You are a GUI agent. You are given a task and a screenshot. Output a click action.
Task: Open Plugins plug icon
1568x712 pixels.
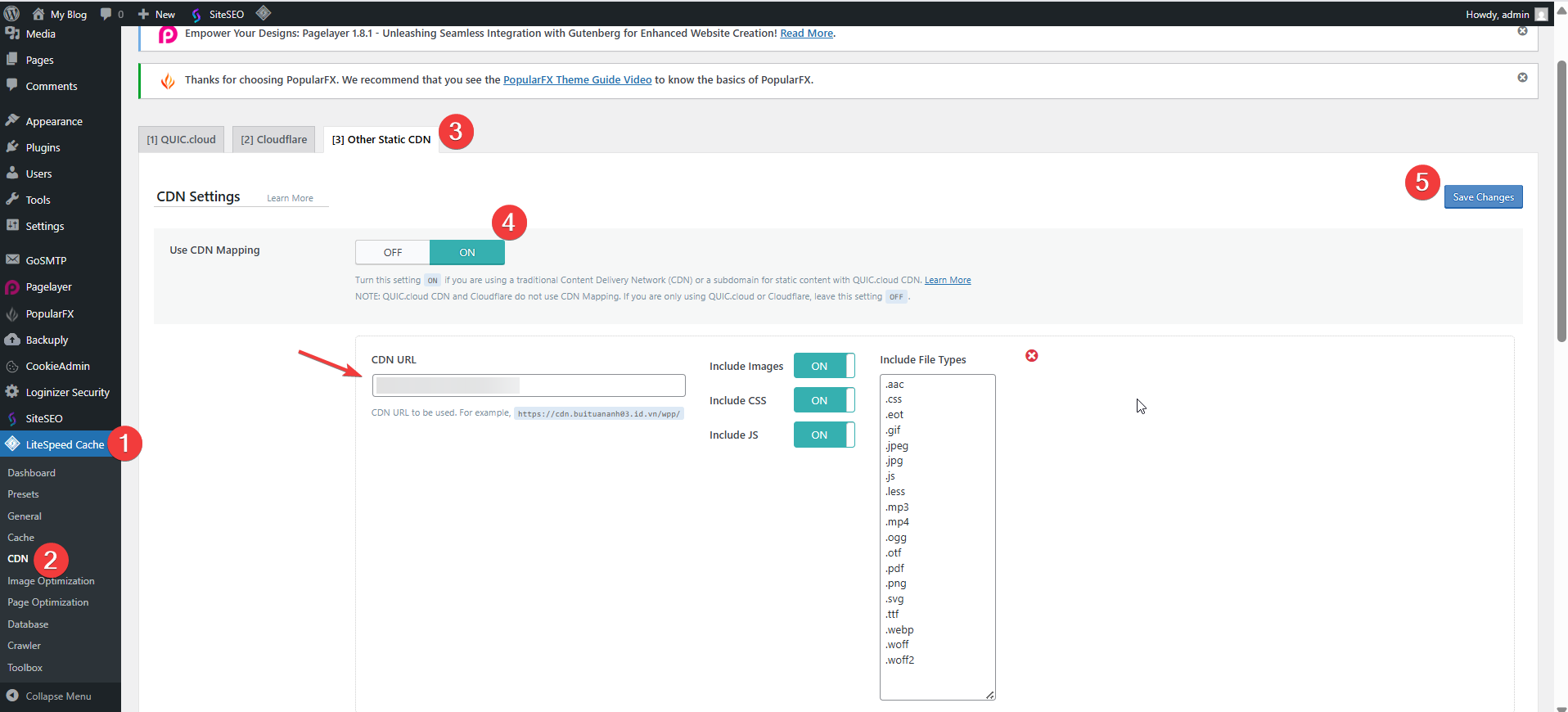pos(12,146)
